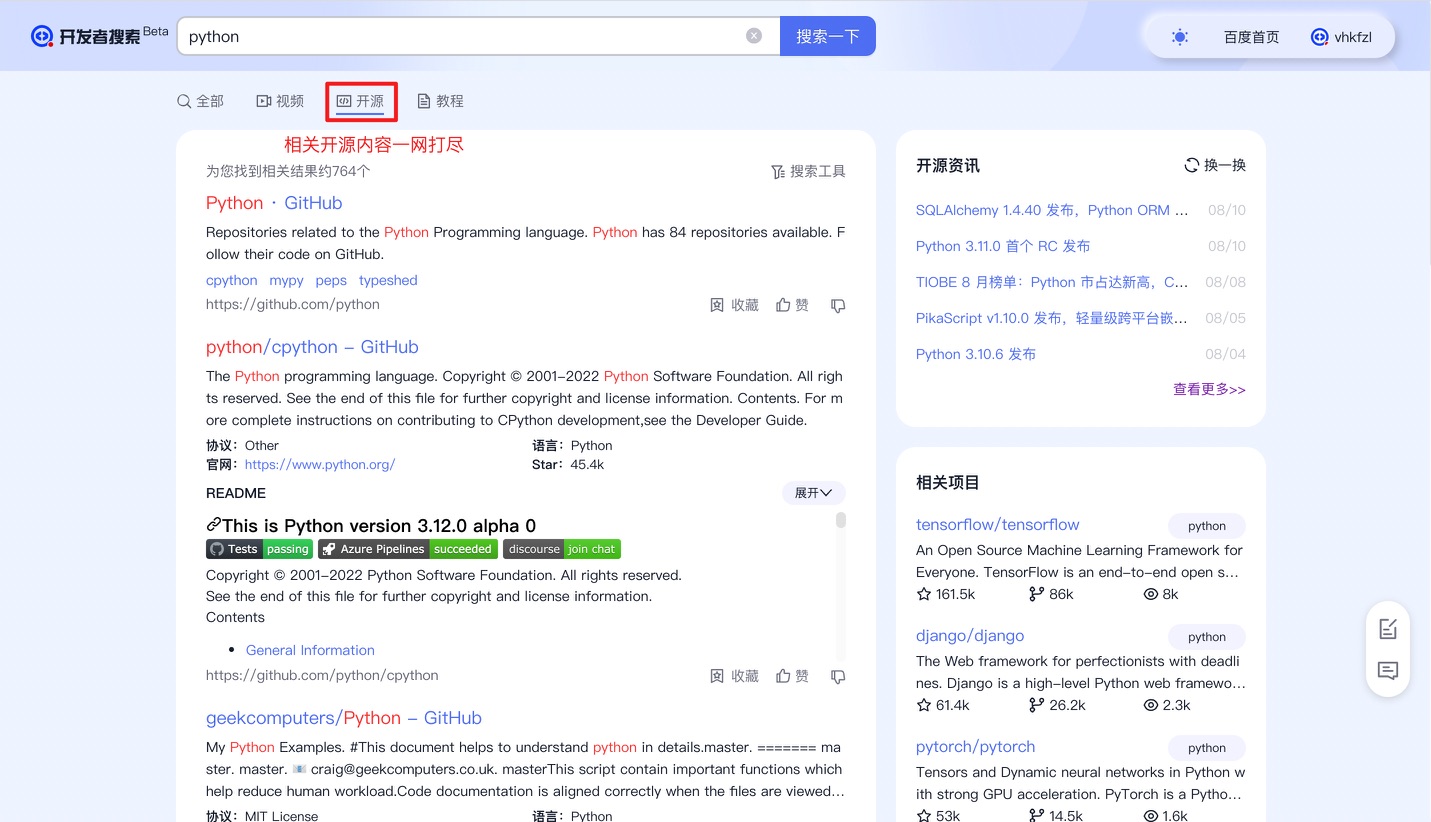
Task: Open the geekcomputers/Python – GitHub result
Action: click(344, 718)
